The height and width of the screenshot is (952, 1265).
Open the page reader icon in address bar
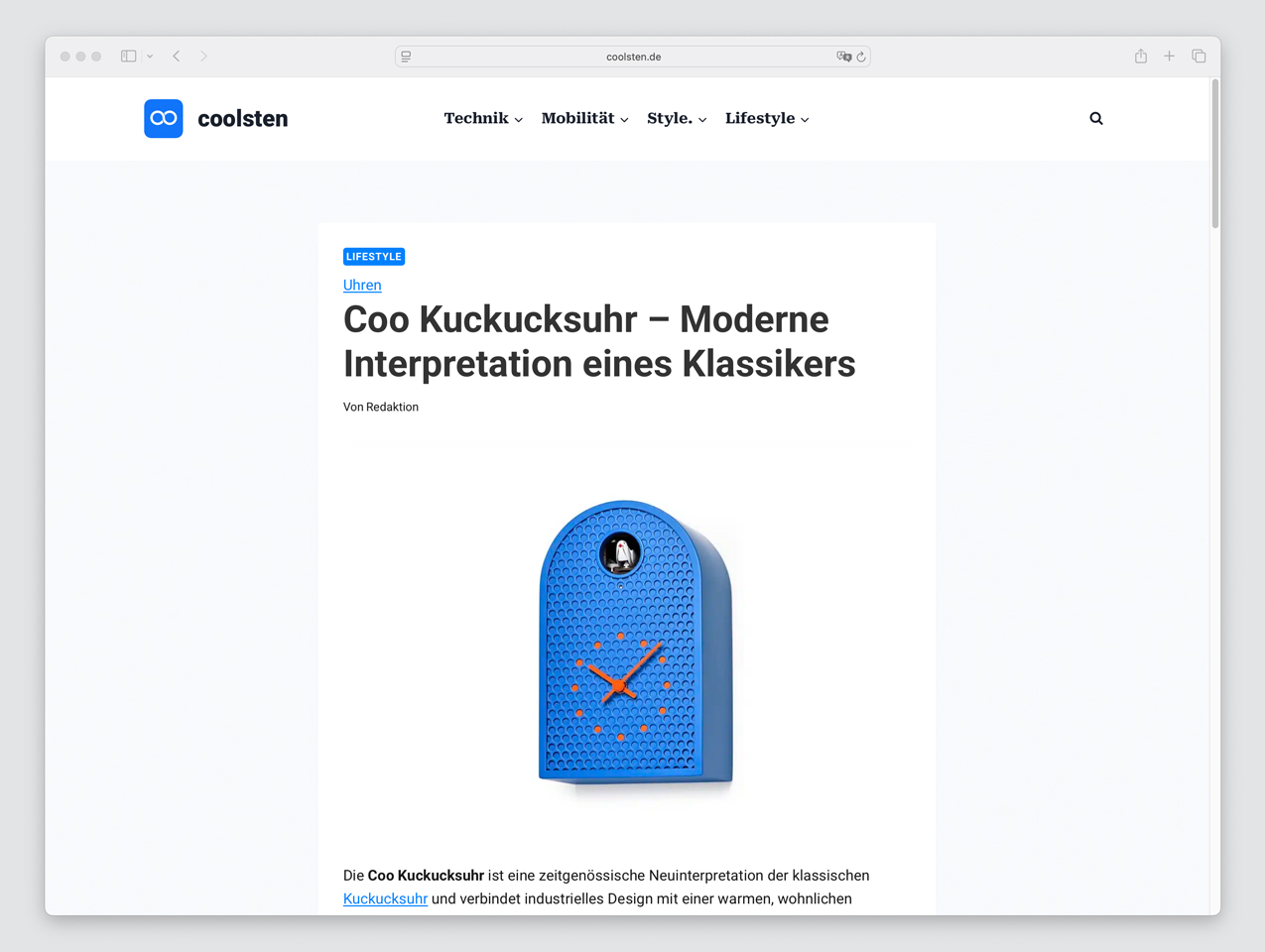(x=406, y=57)
